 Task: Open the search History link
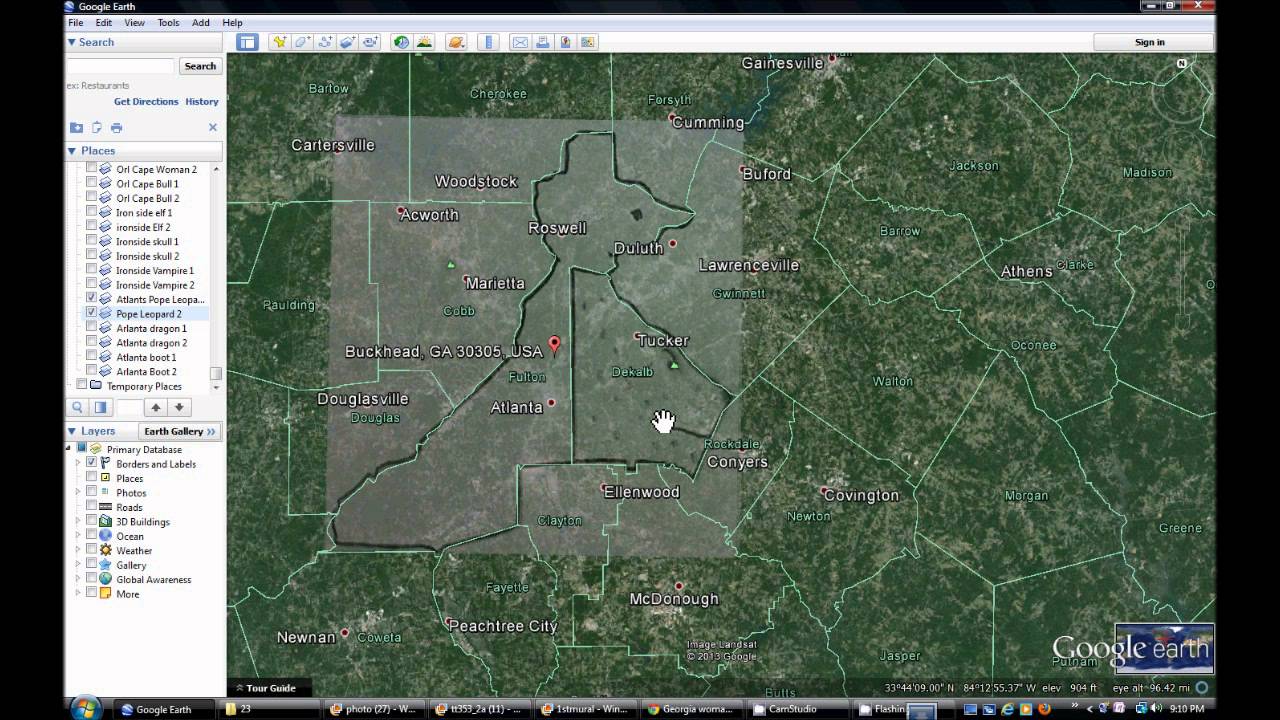(x=202, y=101)
